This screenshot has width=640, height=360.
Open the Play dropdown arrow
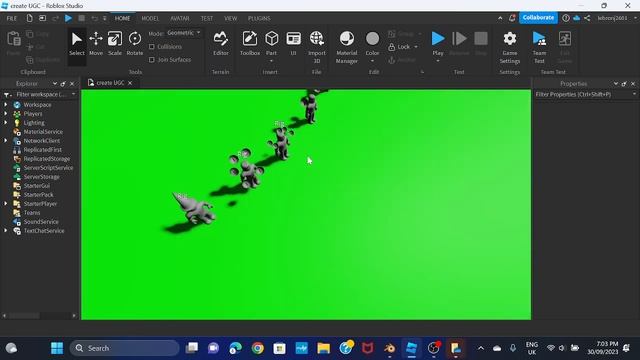click(x=438, y=61)
